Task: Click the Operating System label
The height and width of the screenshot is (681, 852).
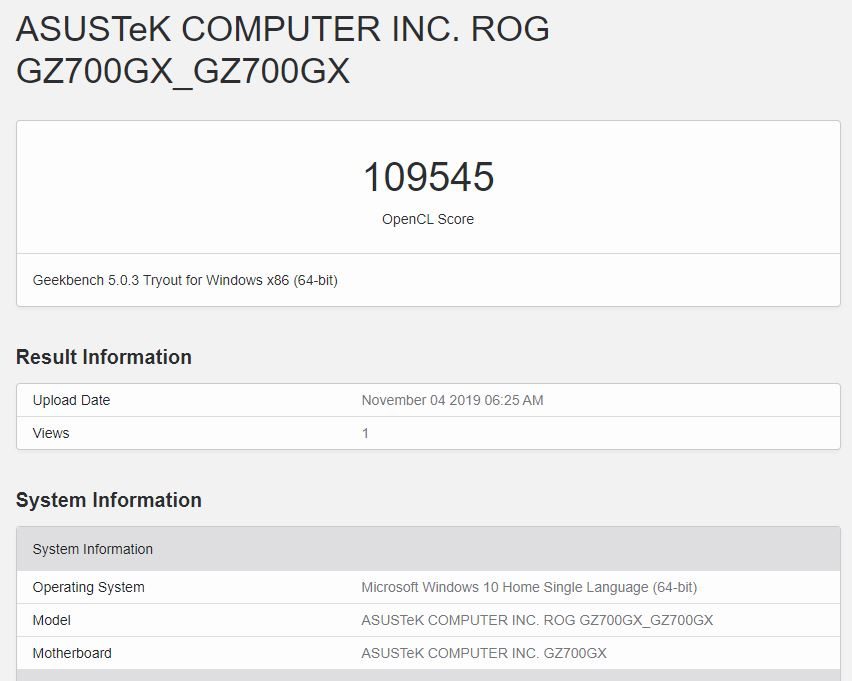Action: click(89, 588)
